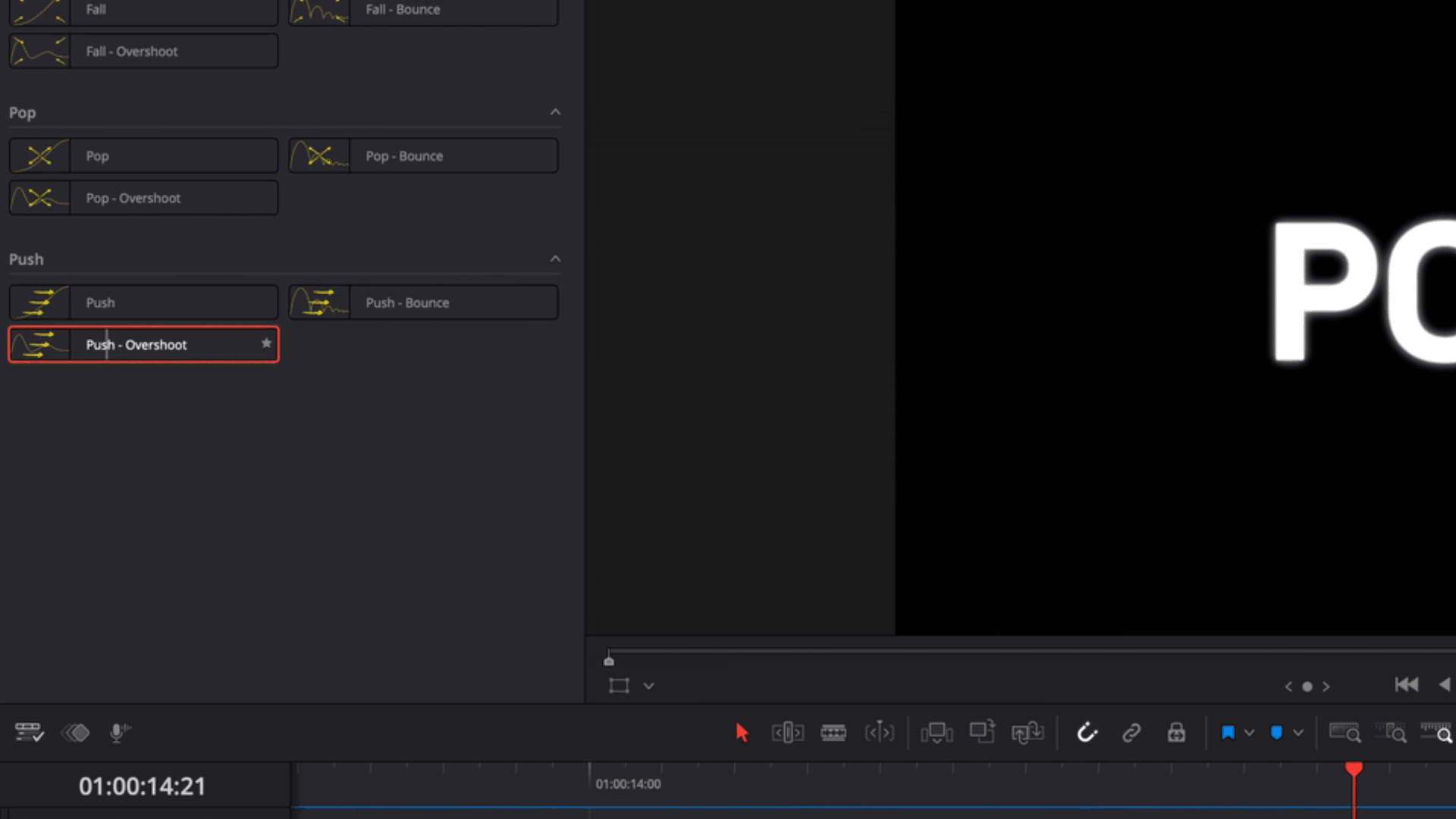Screen dimensions: 1456x819
Task: Click the keyframe dot between the arrows
Action: 1307,686
